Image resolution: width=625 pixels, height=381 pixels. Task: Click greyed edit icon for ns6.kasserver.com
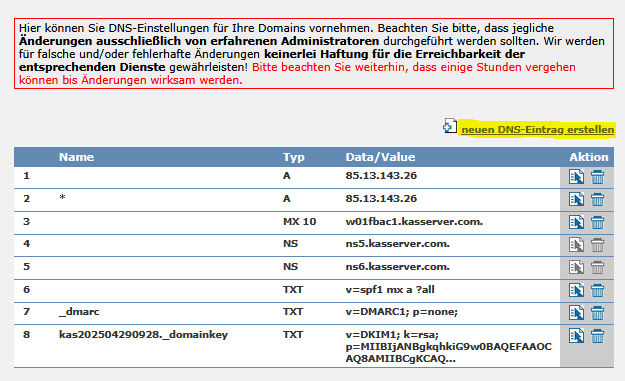point(576,267)
